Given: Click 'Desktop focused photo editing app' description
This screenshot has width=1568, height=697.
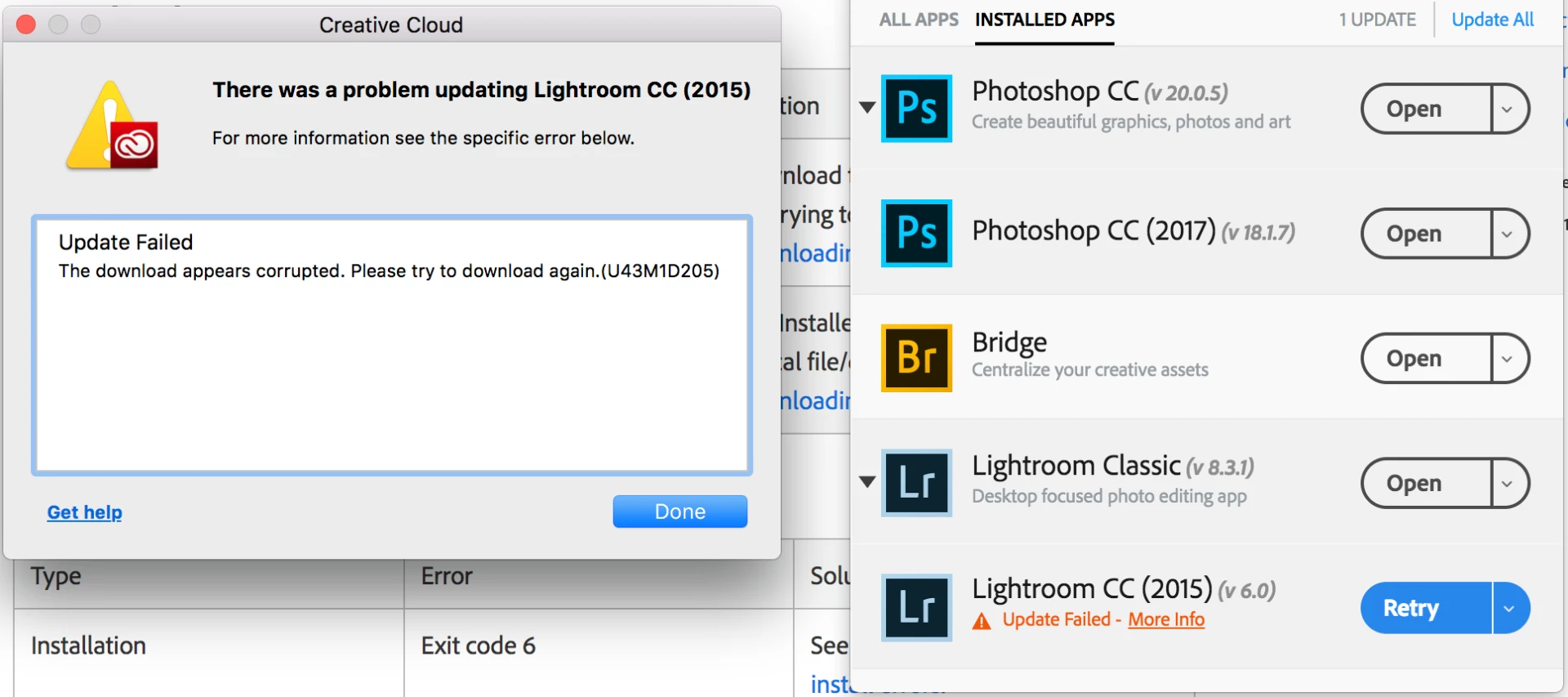Looking at the screenshot, I should pyautogui.click(x=1109, y=496).
